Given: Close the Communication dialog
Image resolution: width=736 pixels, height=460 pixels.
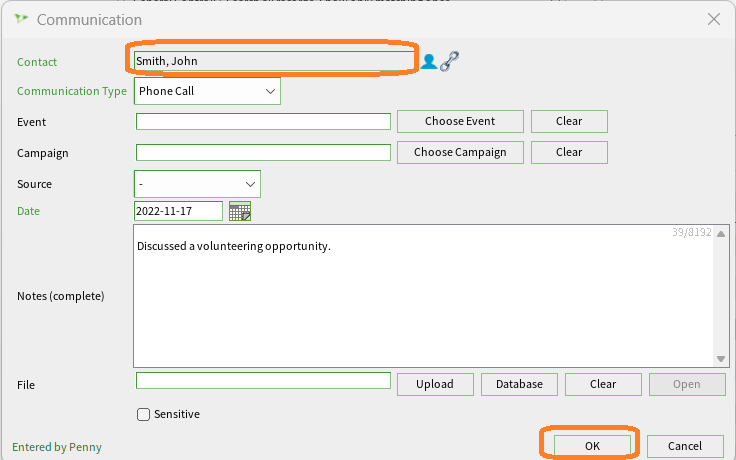Looking at the screenshot, I should [714, 19].
